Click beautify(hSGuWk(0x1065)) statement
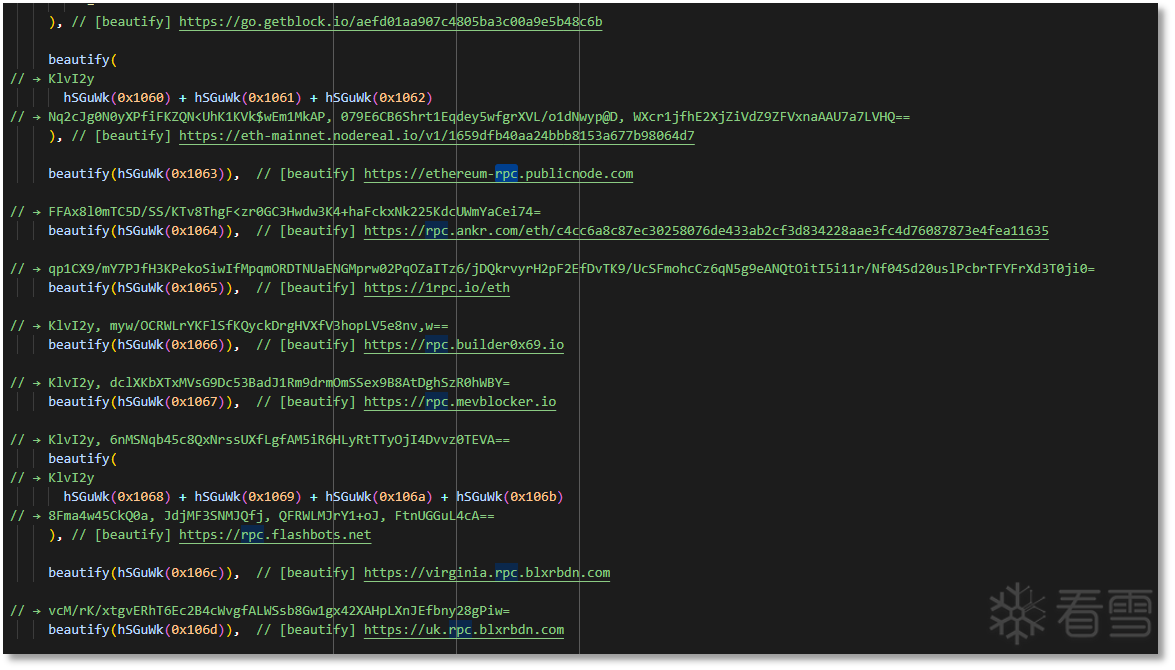1175x670 pixels. 144,288
